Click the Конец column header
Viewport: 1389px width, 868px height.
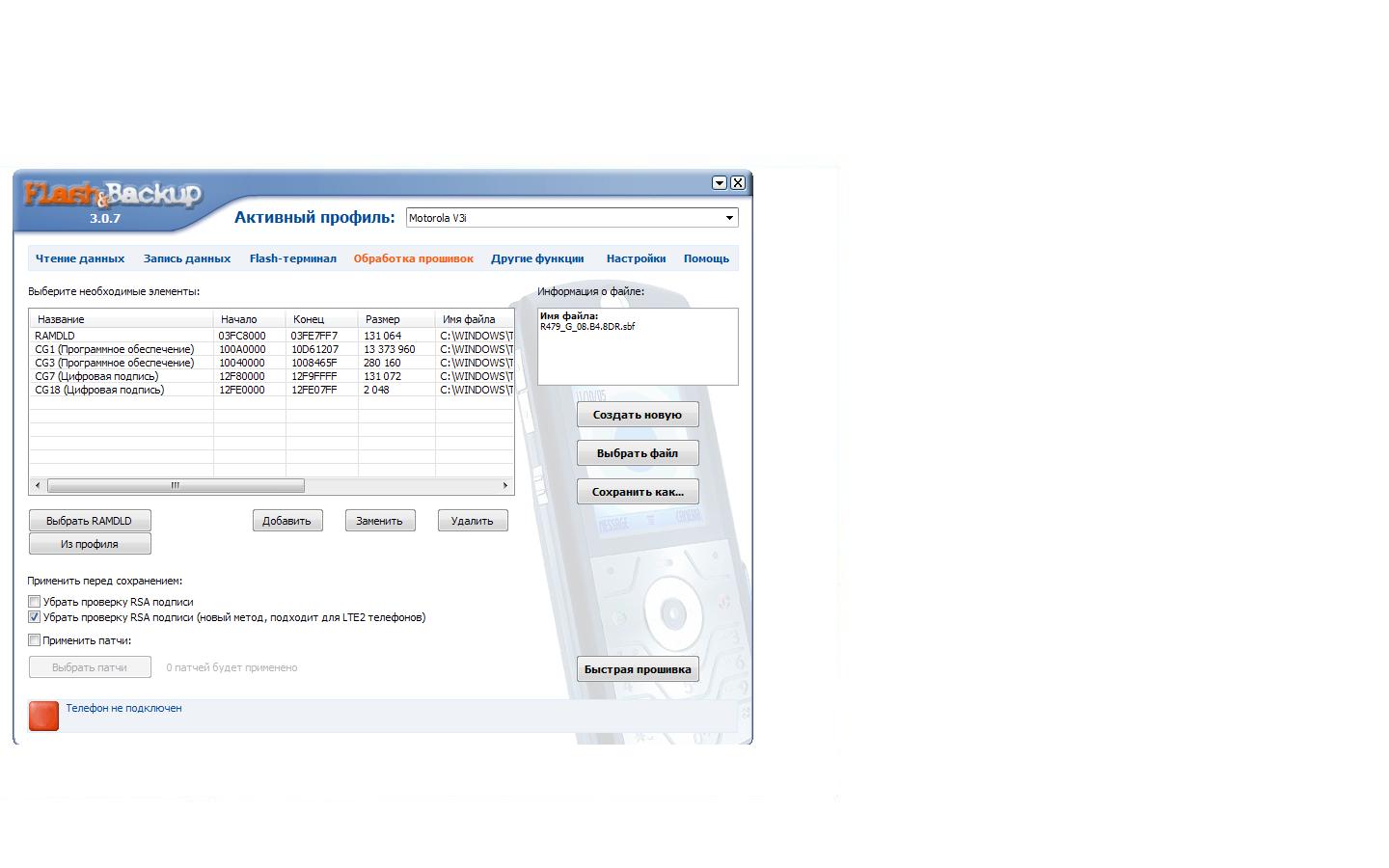pos(322,319)
